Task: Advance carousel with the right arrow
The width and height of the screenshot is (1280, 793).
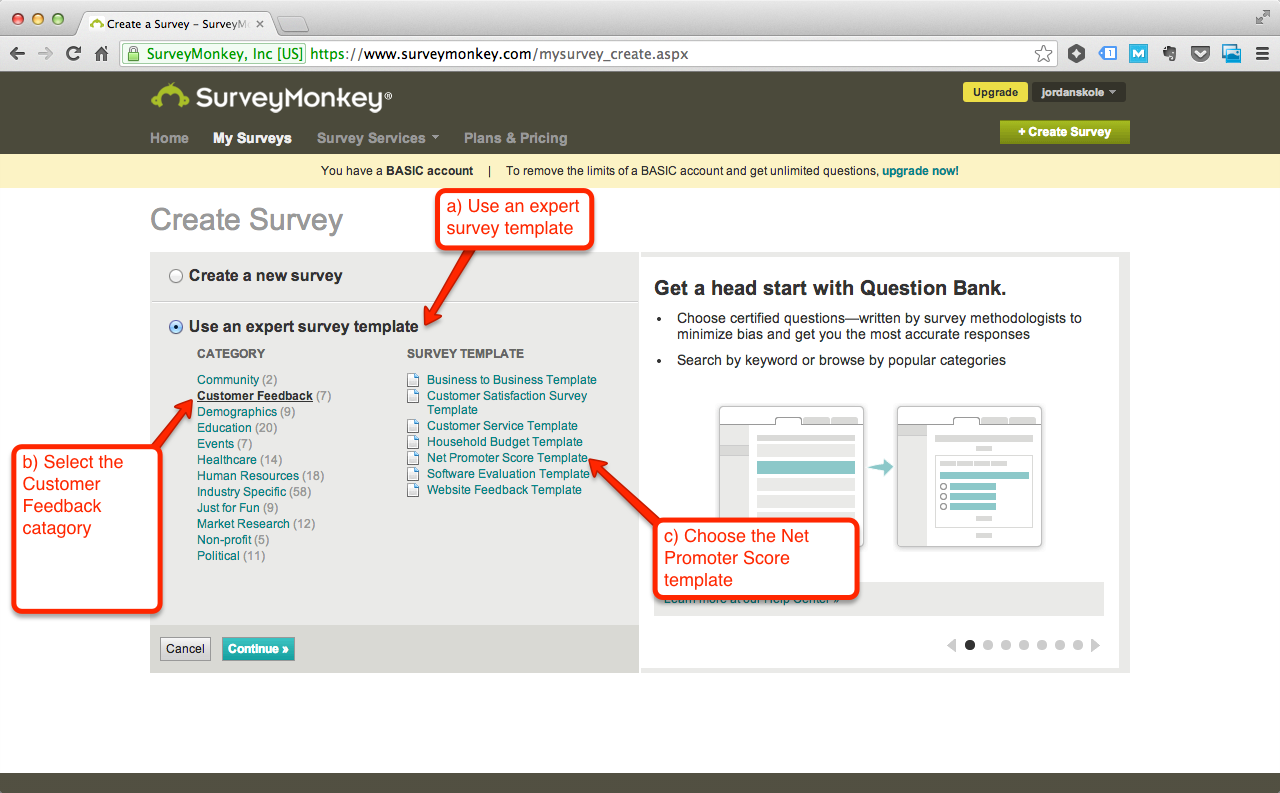Action: coord(1095,645)
